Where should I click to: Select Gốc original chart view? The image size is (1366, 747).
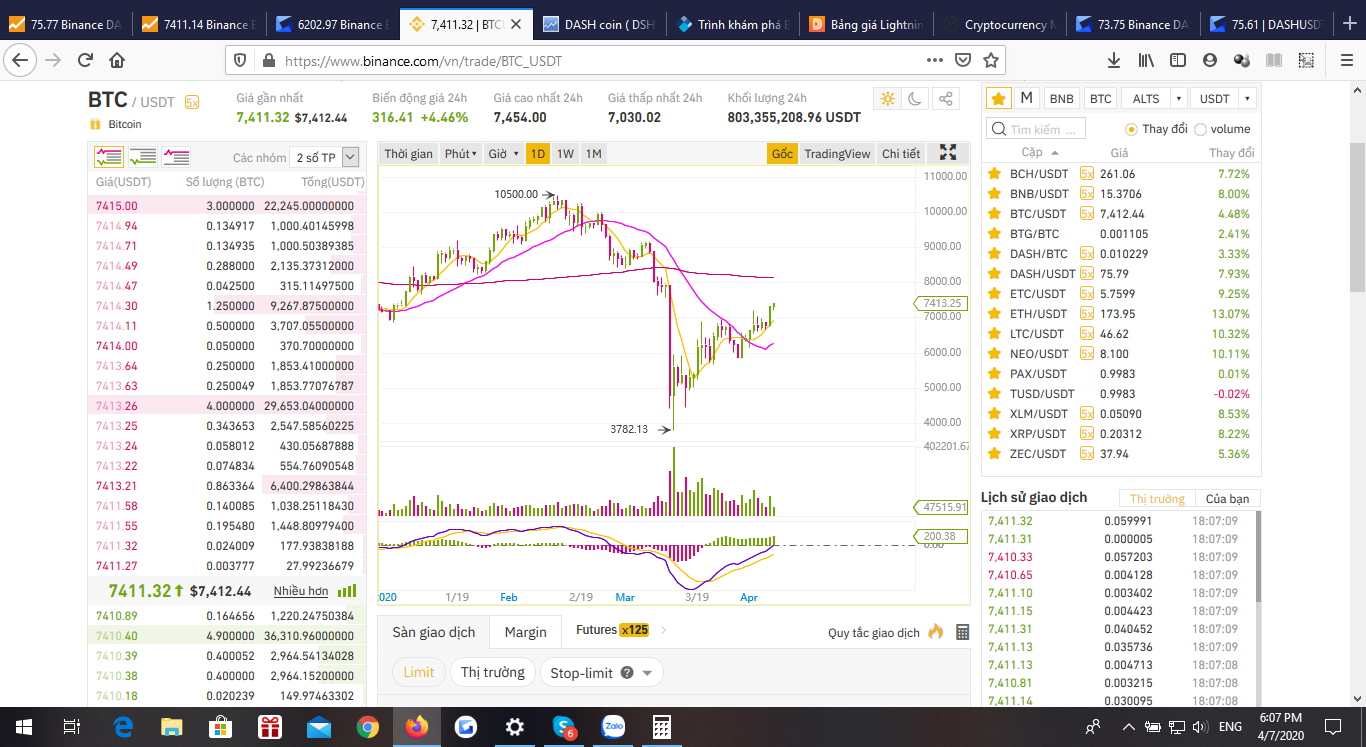[782, 153]
